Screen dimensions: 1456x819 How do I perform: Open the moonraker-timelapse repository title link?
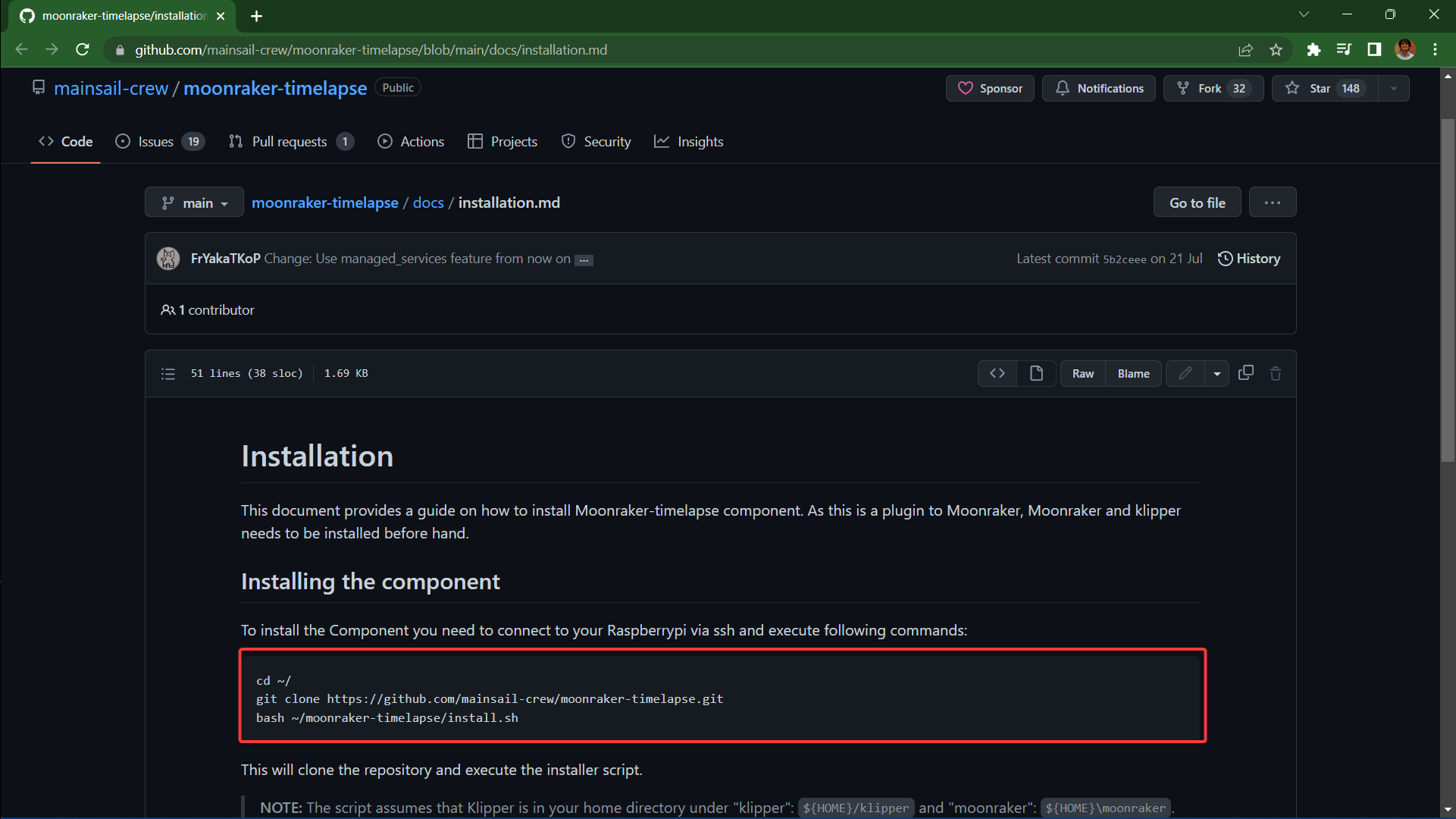tap(275, 88)
